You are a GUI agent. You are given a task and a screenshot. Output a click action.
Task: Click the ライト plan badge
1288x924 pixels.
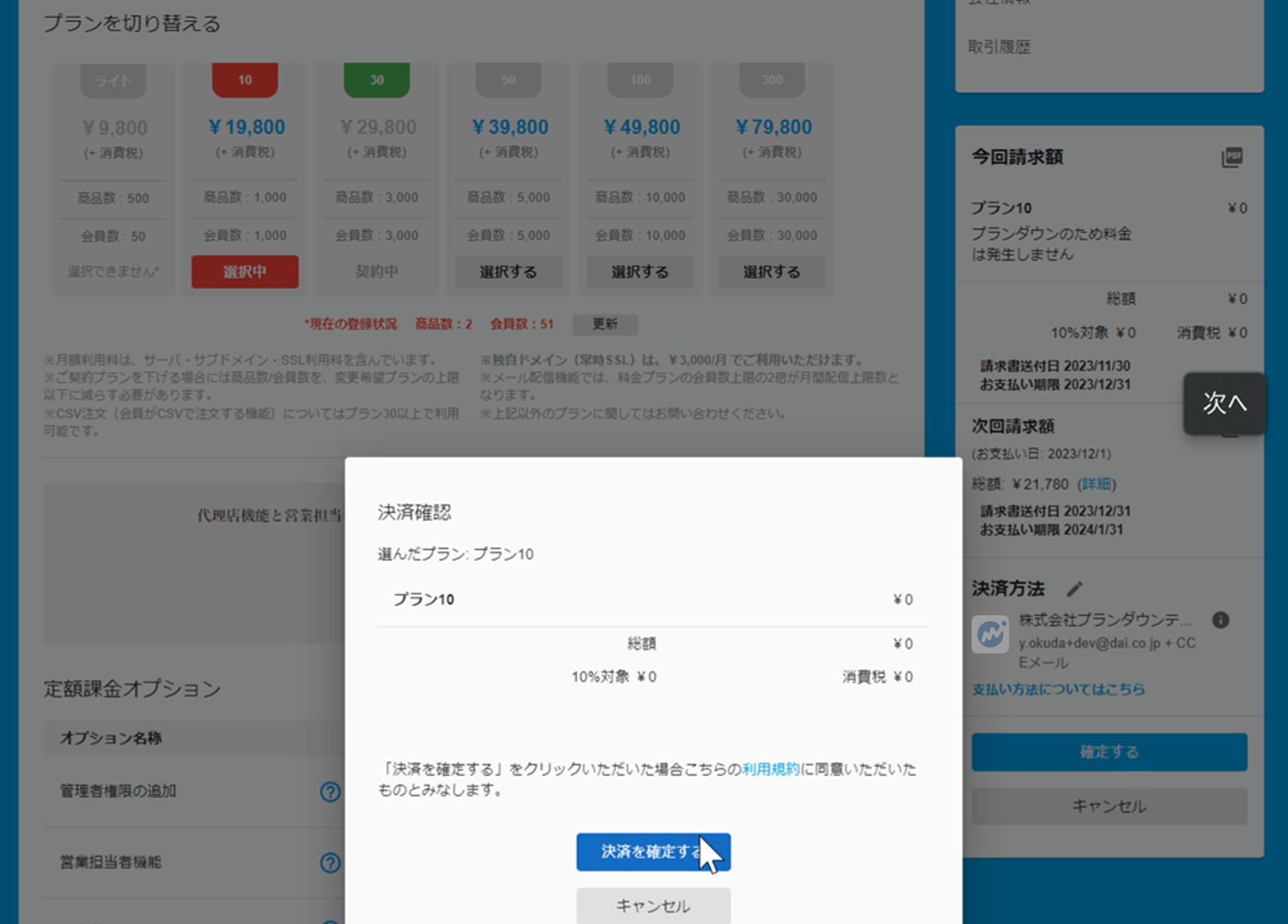113,81
